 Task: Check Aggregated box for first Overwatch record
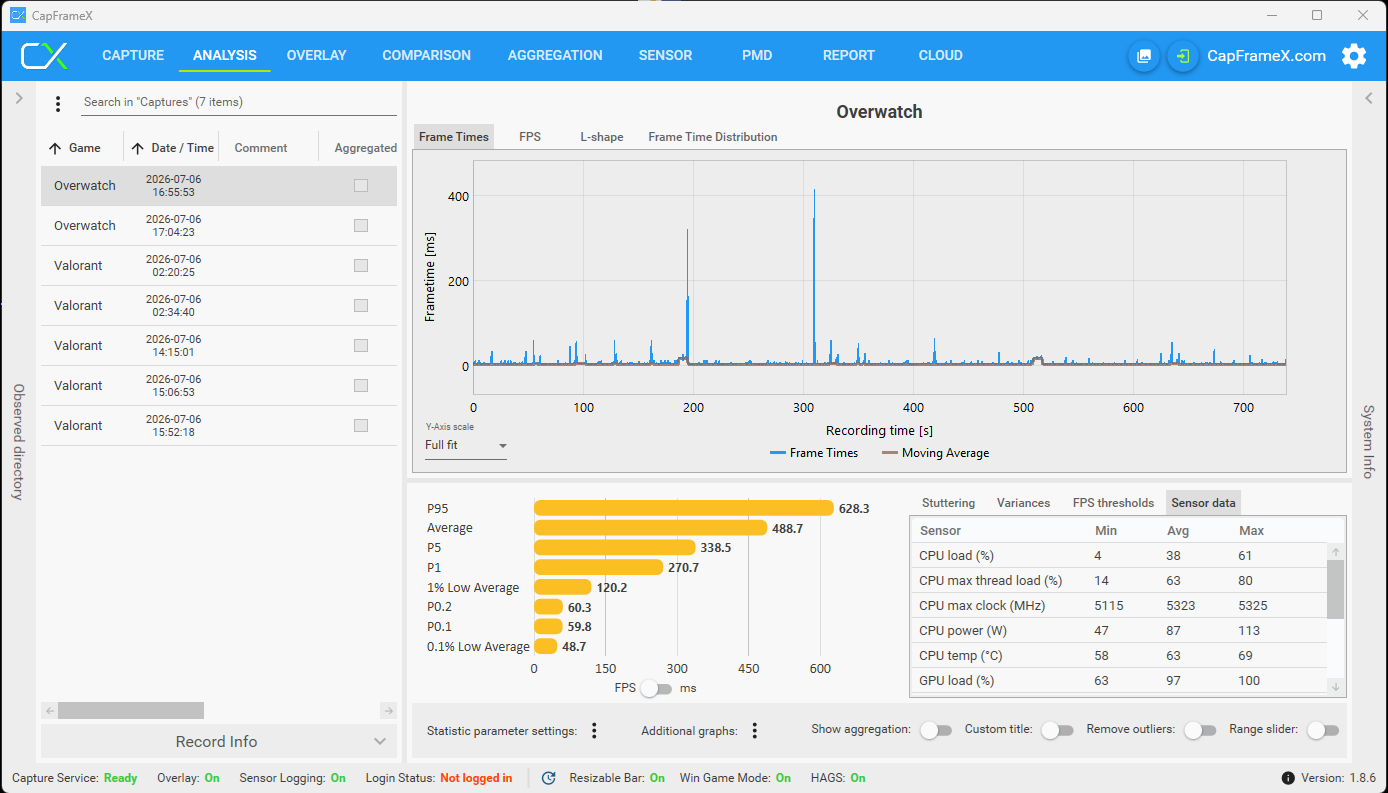361,186
